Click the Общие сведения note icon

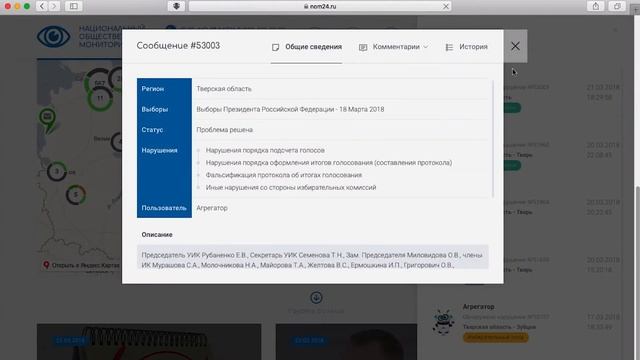(x=276, y=47)
